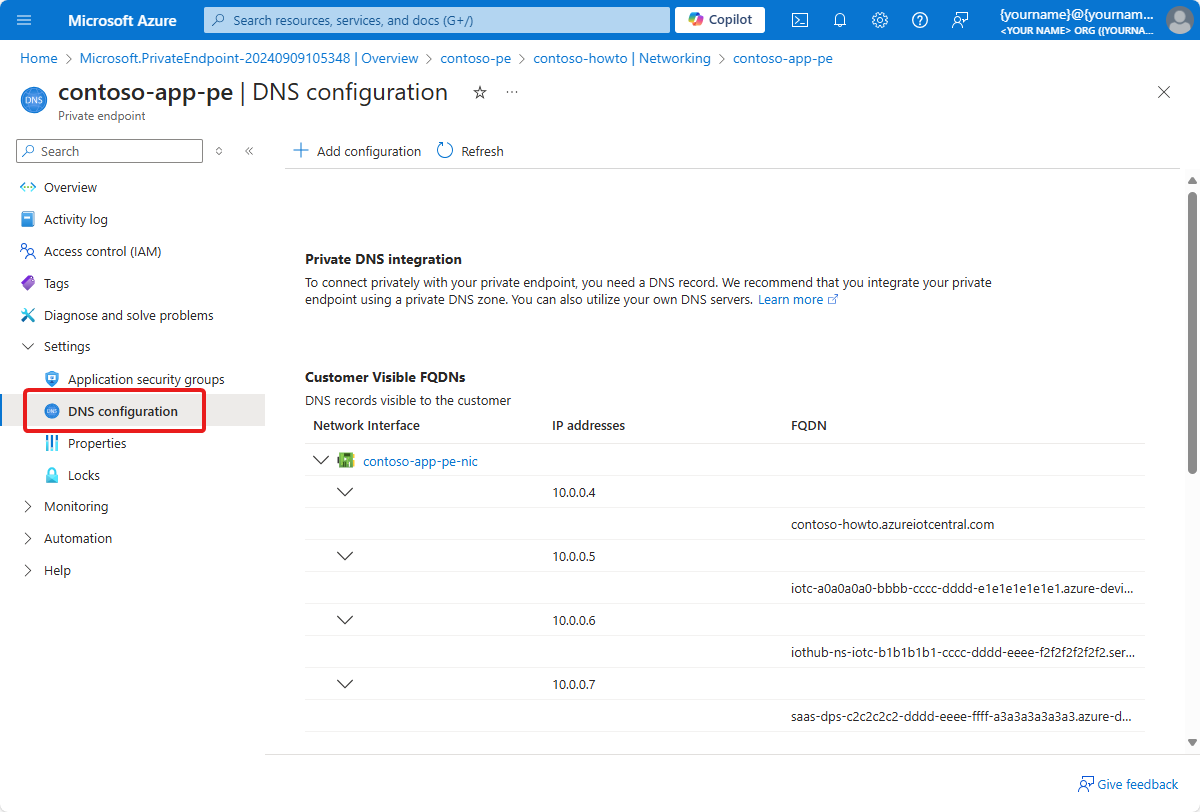Open more options ellipsis next to the star
The height and width of the screenshot is (812, 1200).
[511, 91]
